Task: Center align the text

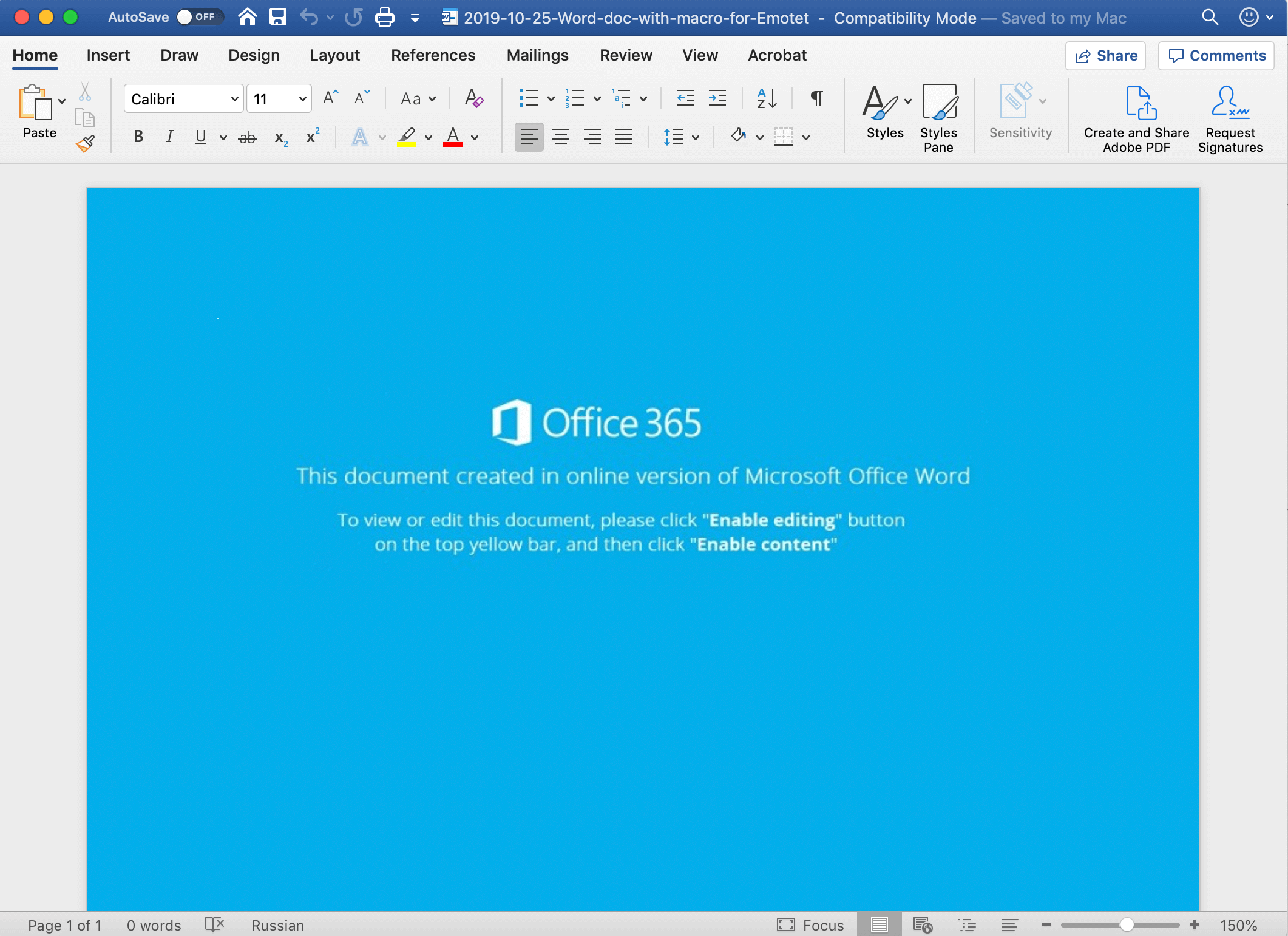Action: point(561,137)
